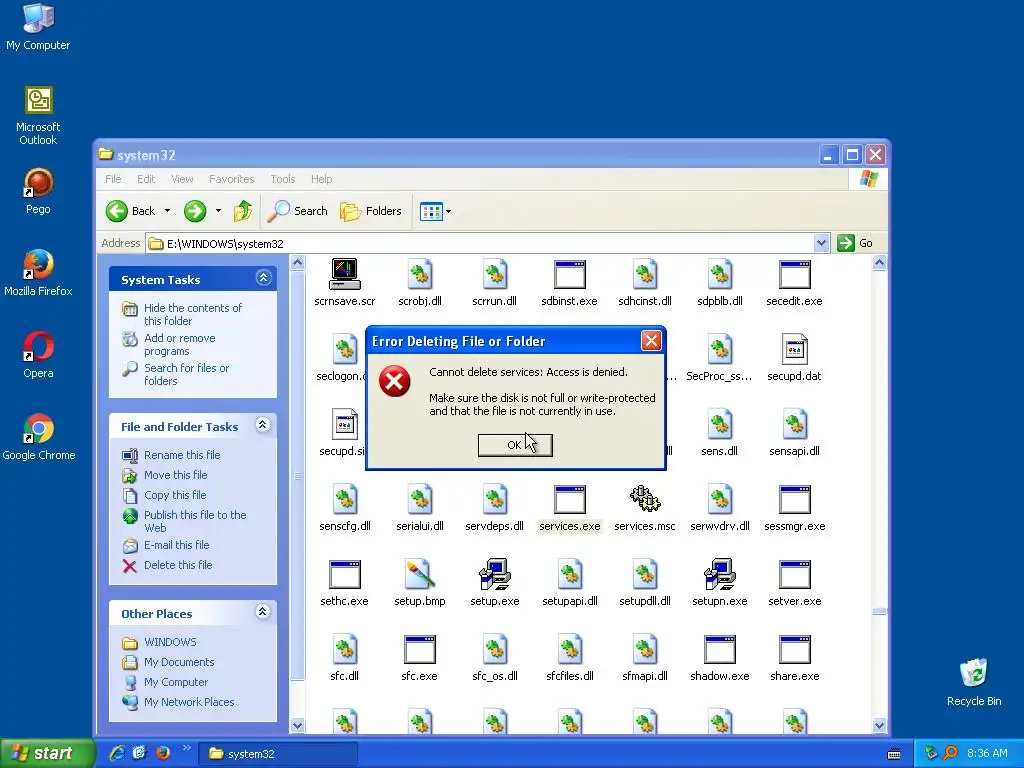Viewport: 1024px width, 768px height.
Task: Open the Edit menu
Action: point(146,179)
